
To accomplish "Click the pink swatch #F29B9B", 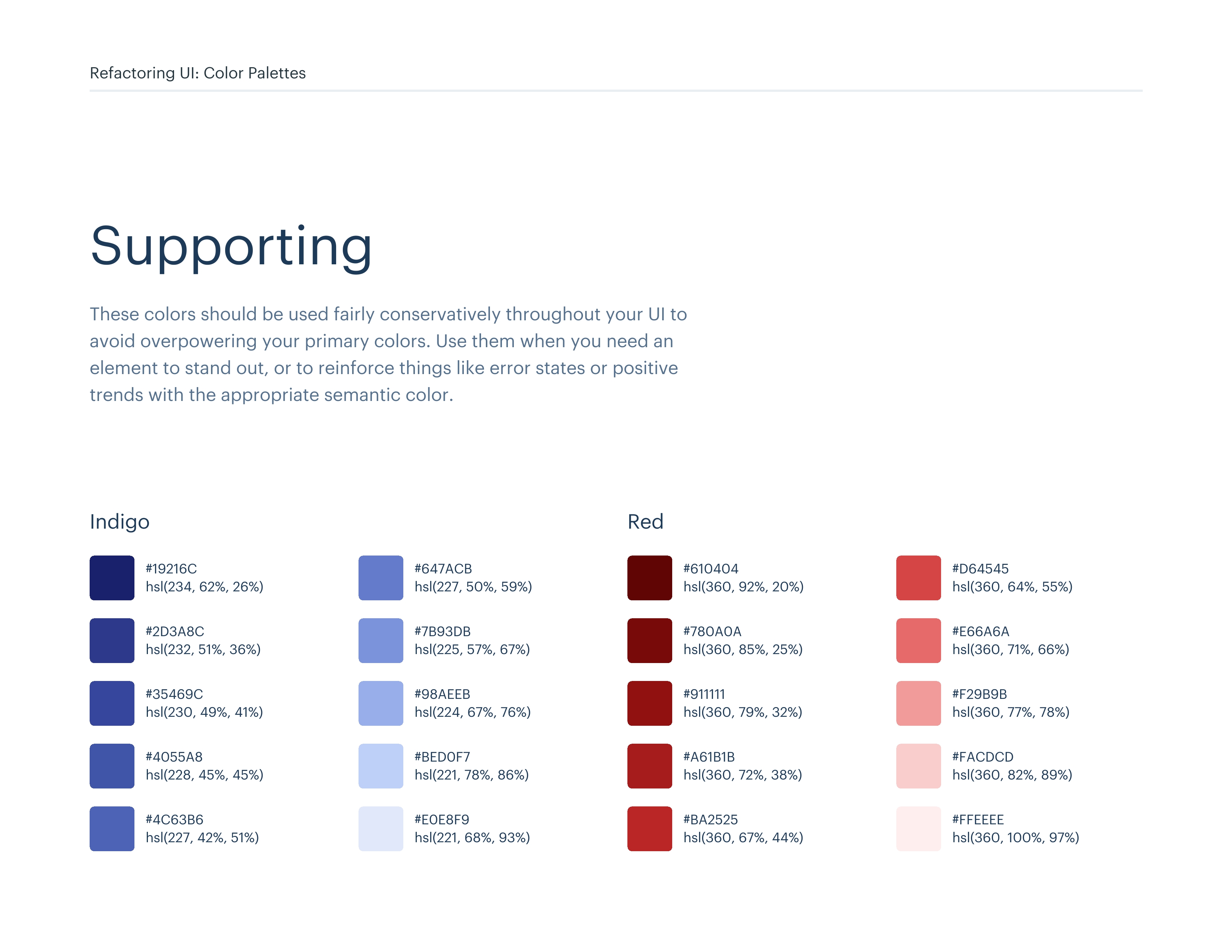I will tap(918, 703).
